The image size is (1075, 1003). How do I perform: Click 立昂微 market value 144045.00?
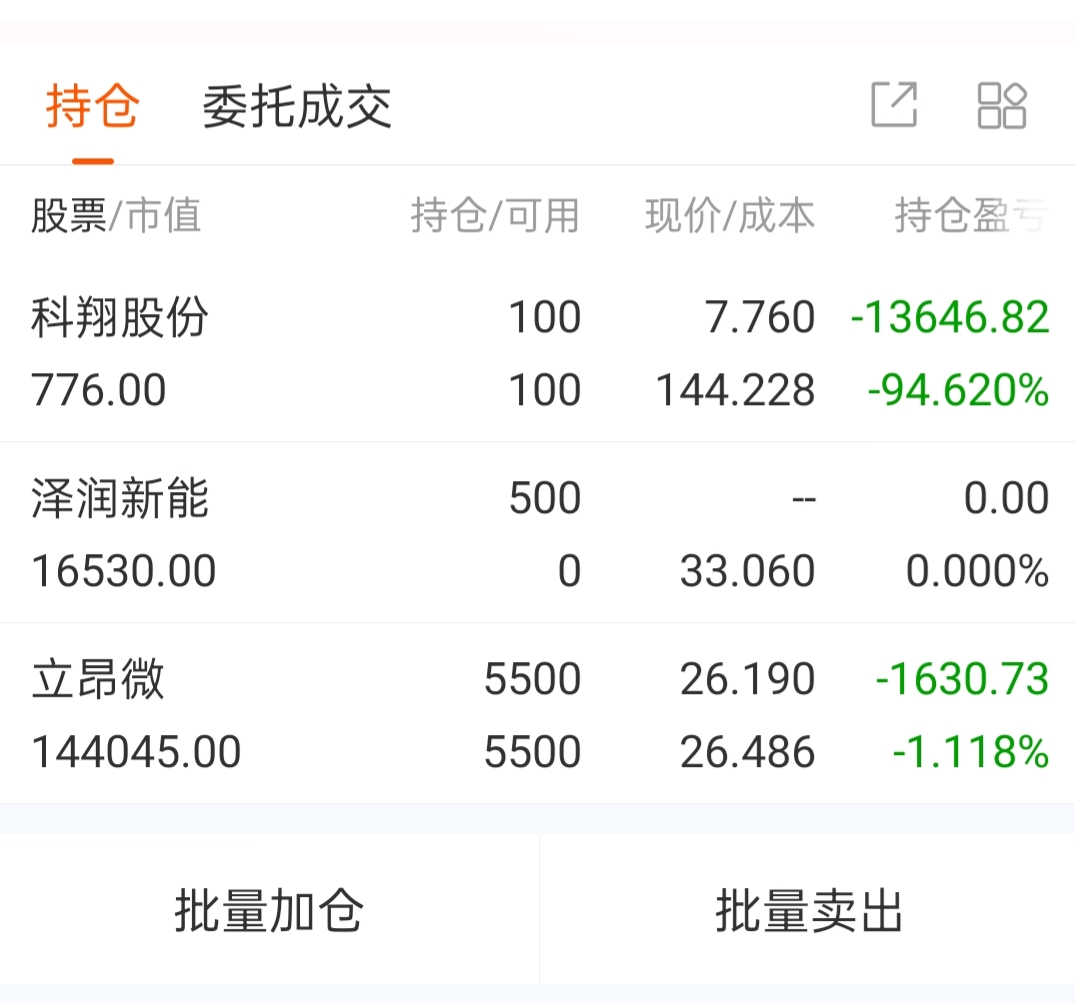click(136, 753)
